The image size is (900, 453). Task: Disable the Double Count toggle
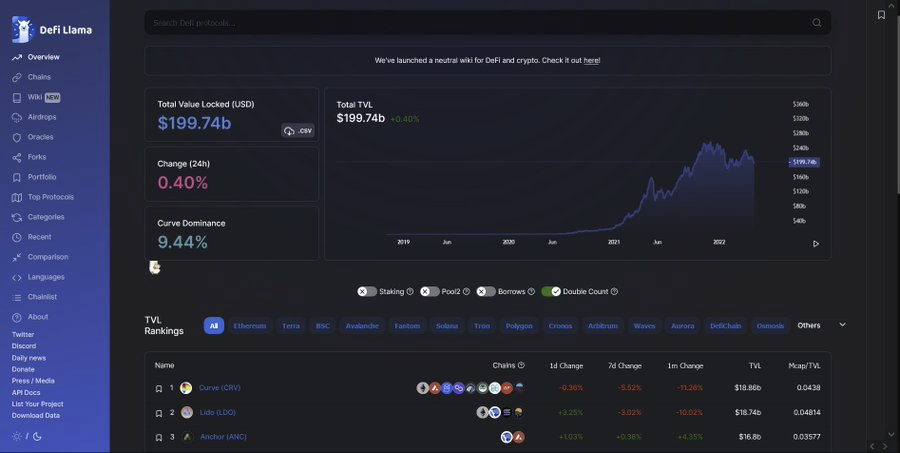point(551,292)
